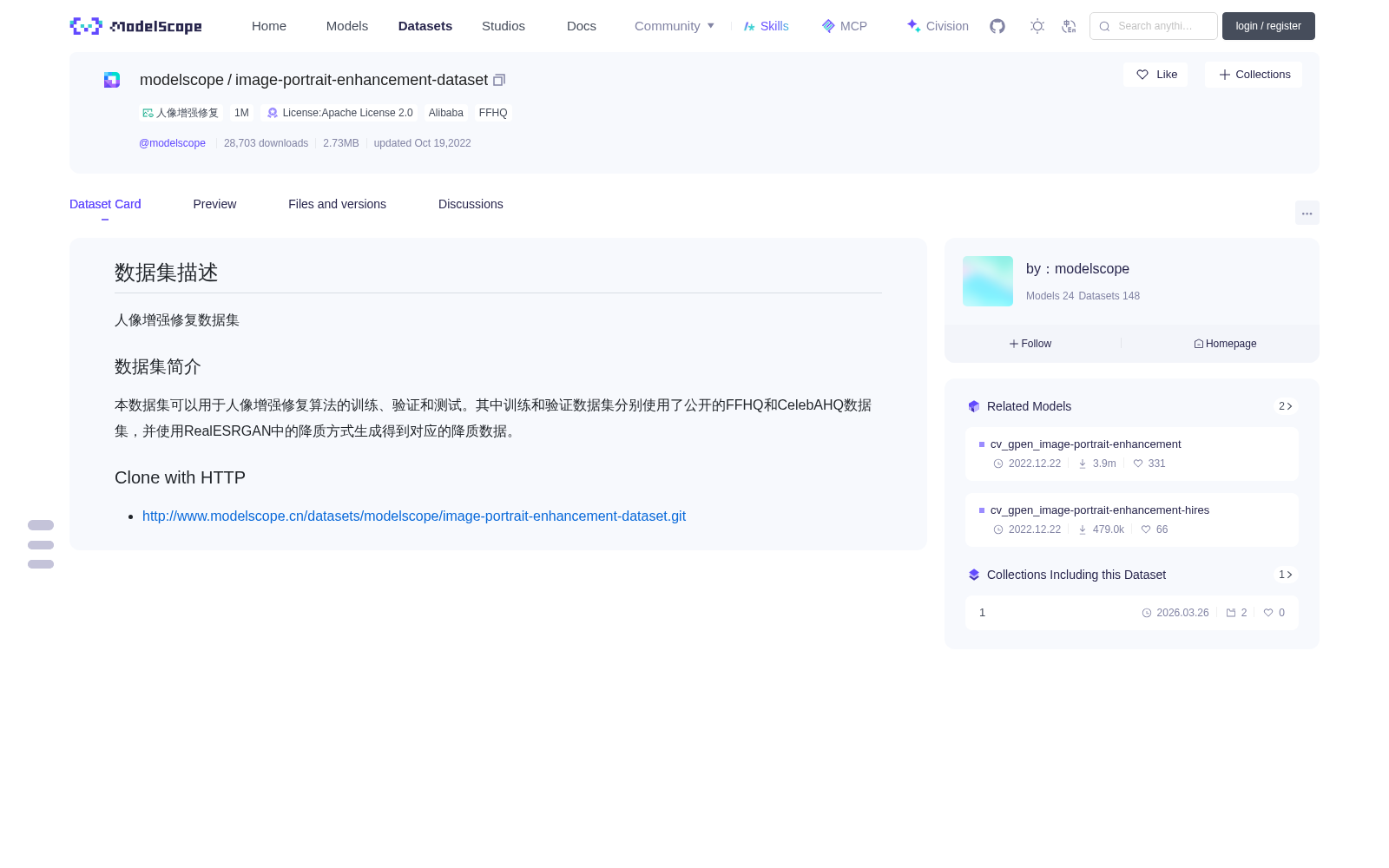Click the 331 likes heart on gpen model
The height and width of the screenshot is (868, 1389).
tap(1138, 464)
